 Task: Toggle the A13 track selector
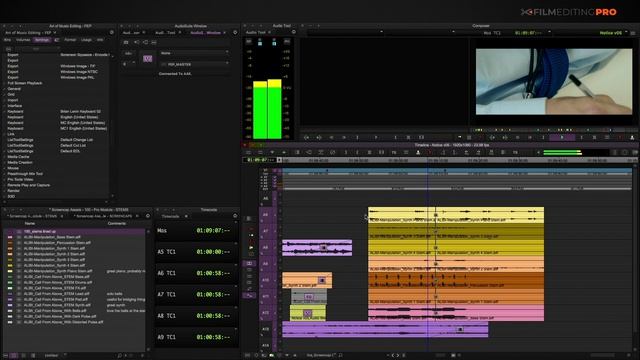coord(265,329)
